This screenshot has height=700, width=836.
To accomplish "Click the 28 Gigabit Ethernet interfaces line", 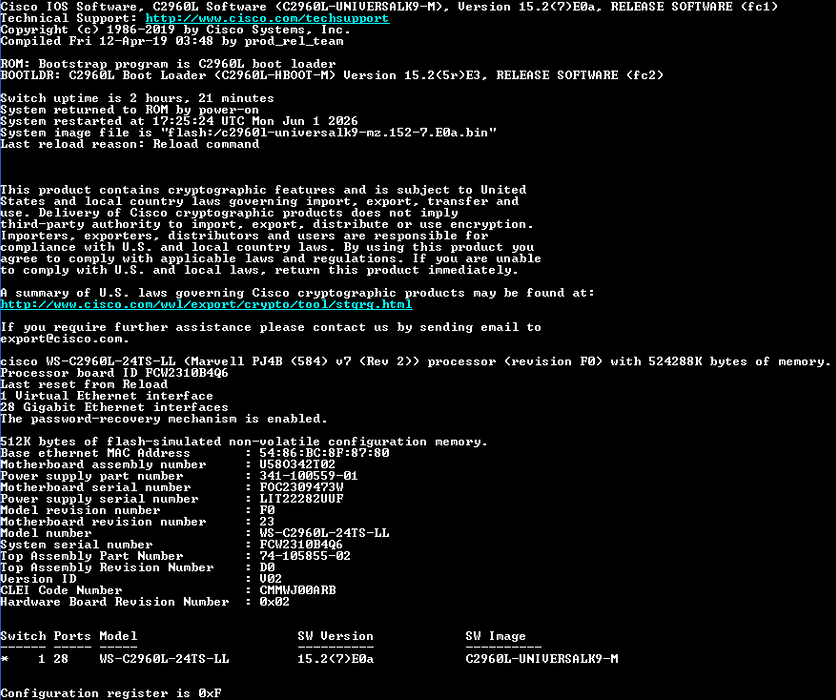I will [x=114, y=407].
